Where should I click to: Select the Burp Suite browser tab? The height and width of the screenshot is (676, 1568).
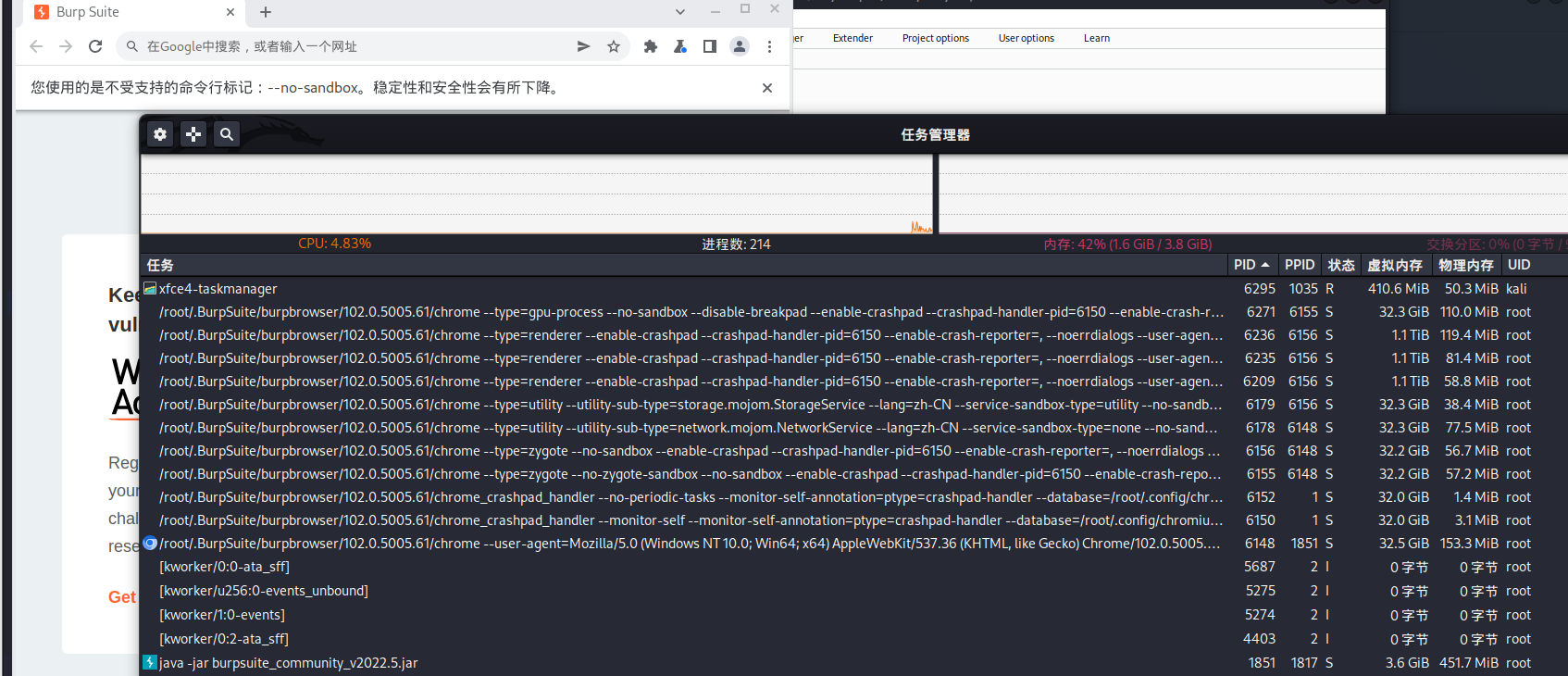pos(132,12)
